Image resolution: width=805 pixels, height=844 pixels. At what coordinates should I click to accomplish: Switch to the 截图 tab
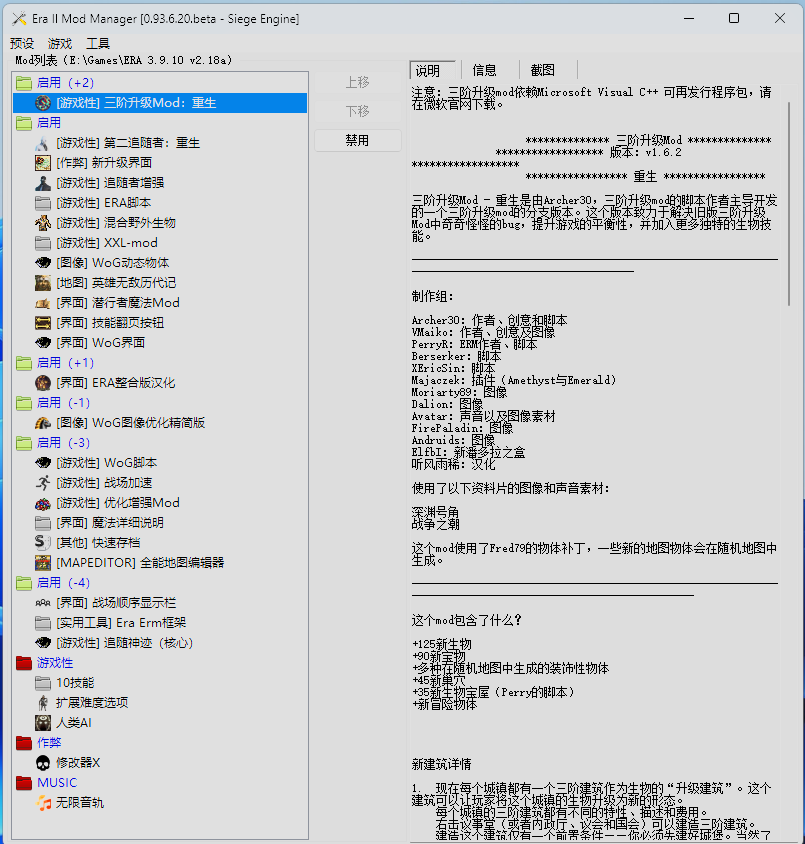[x=543, y=70]
